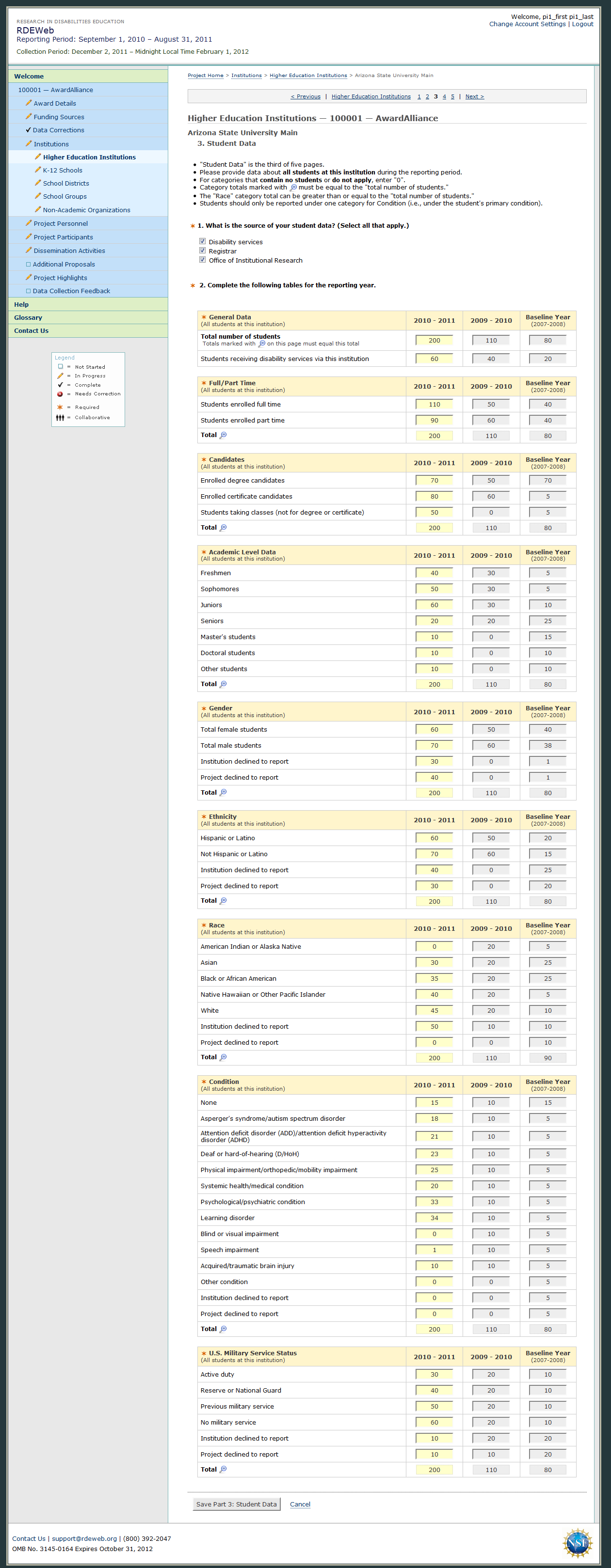
Task: Click pencil icon next to Award Details
Action: 28,103
